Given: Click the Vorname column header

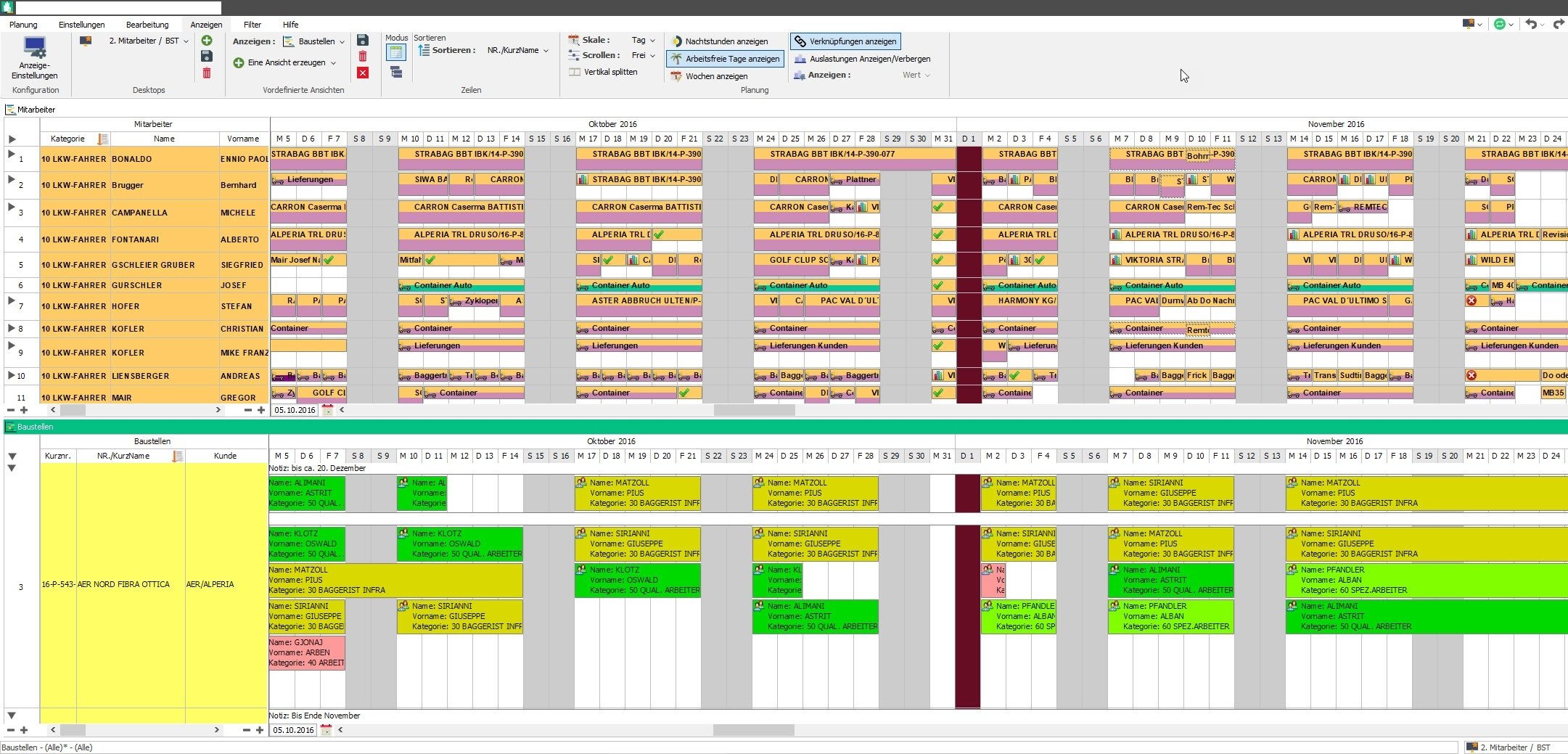Looking at the screenshot, I should 243,139.
